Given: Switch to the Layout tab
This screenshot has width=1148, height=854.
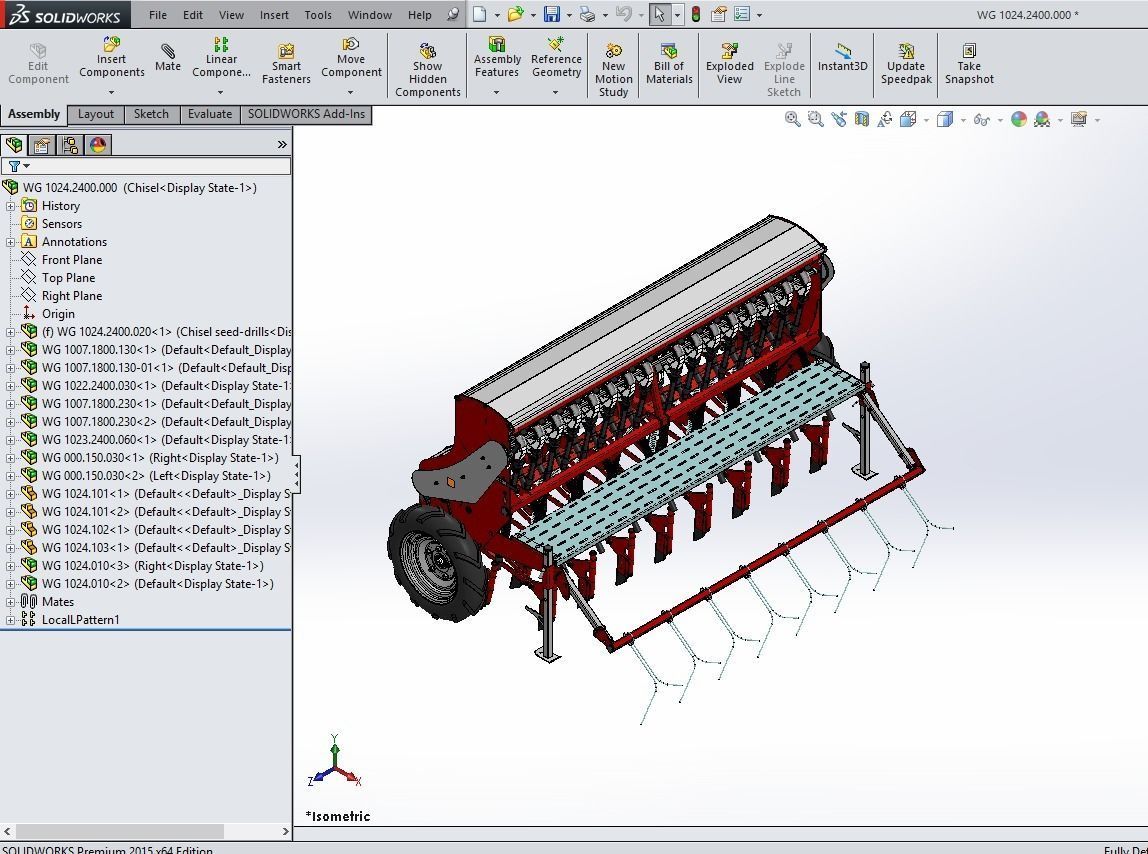Looking at the screenshot, I should click(96, 114).
